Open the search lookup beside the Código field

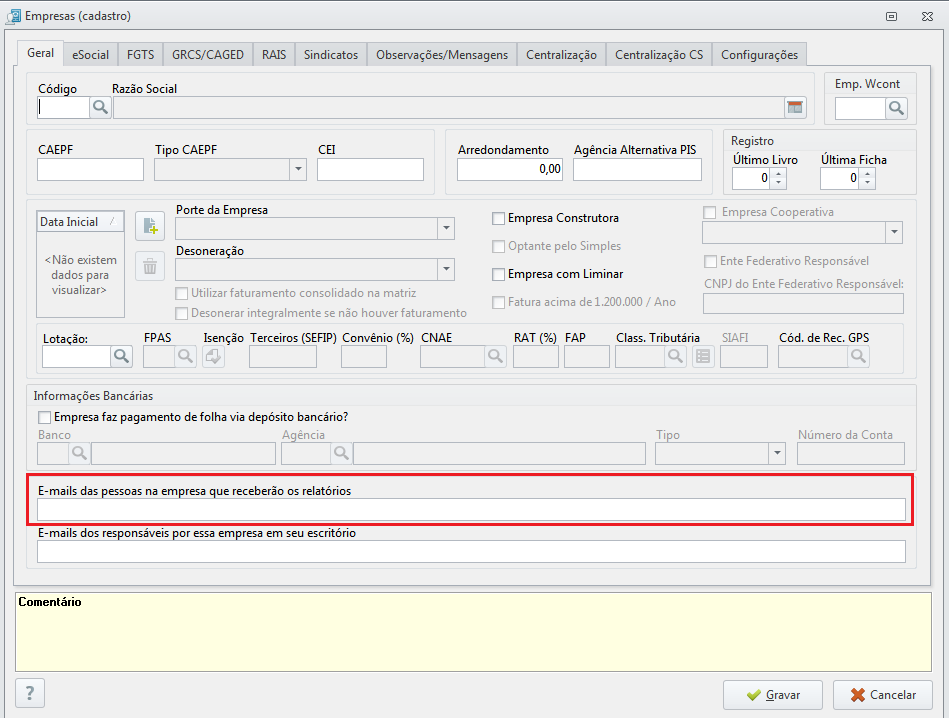100,108
